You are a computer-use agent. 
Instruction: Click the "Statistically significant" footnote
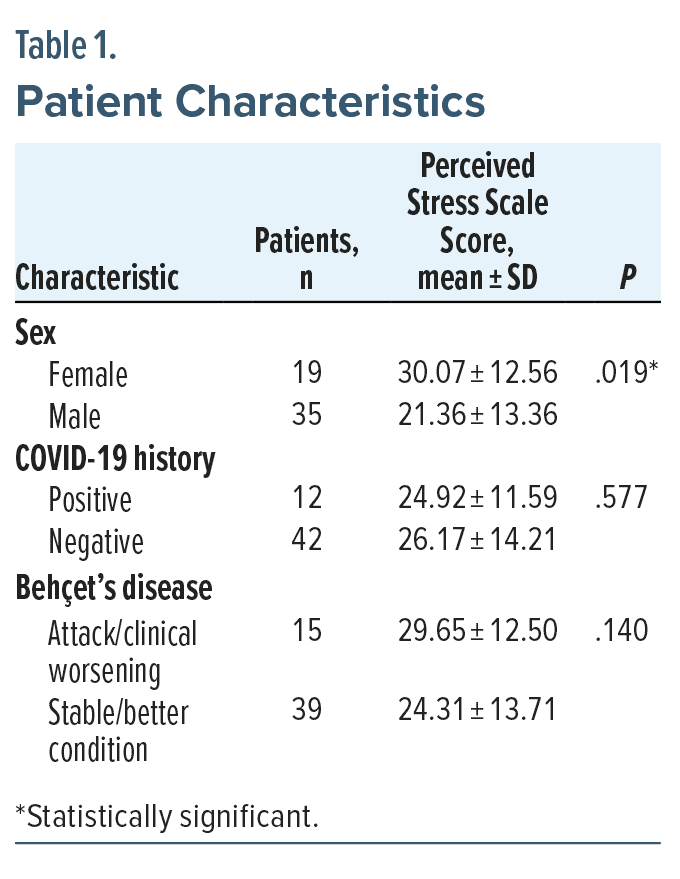(x=167, y=816)
